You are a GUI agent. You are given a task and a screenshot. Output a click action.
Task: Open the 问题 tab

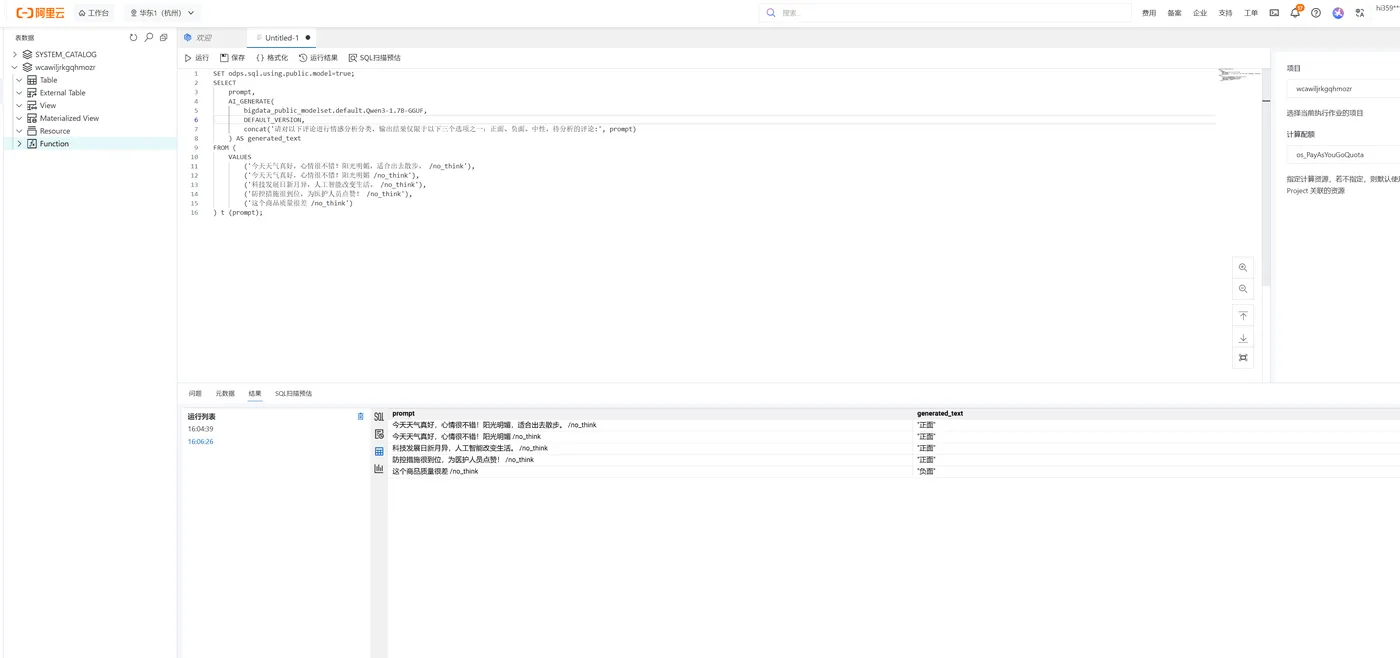tap(195, 394)
